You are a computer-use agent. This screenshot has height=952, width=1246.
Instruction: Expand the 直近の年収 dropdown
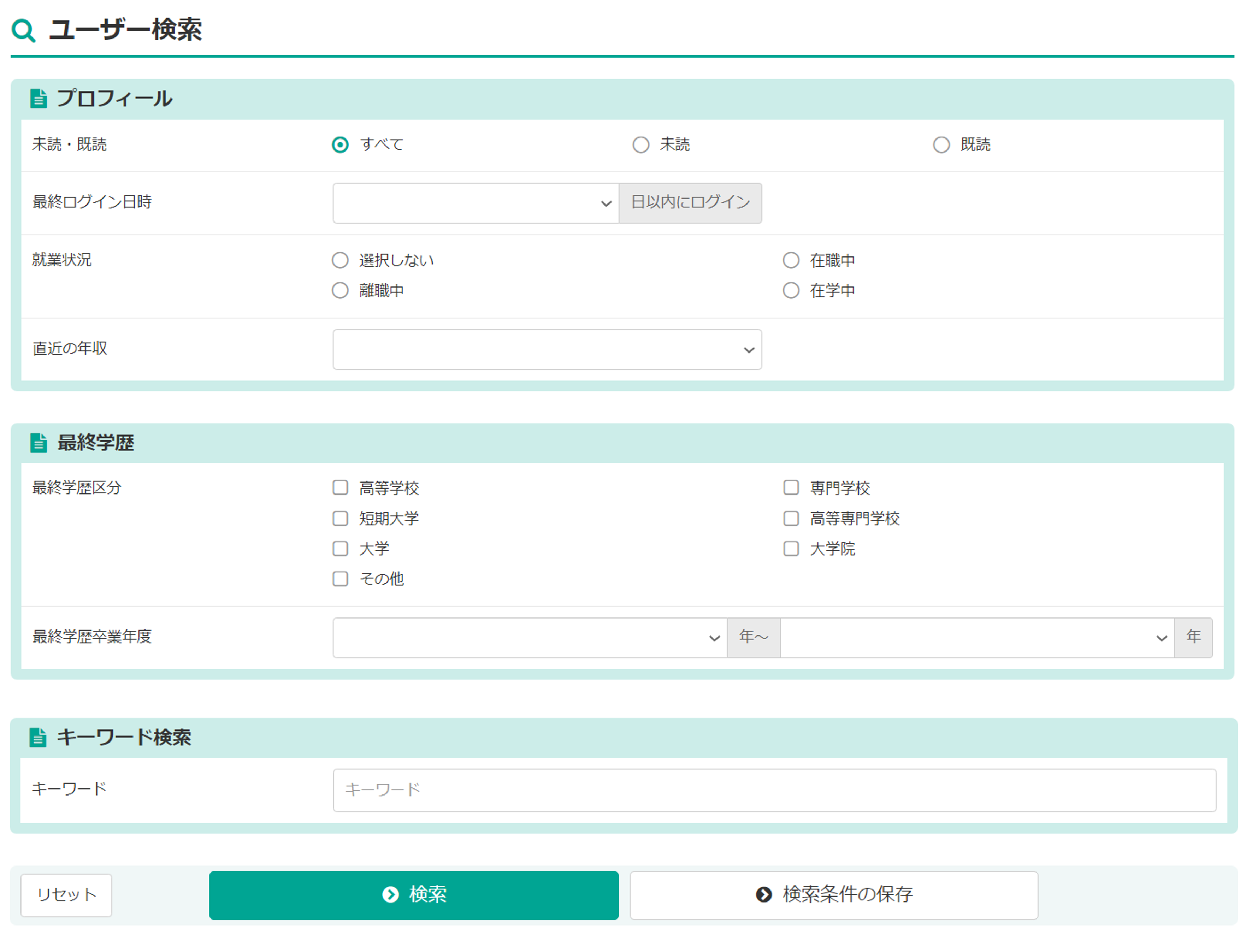click(x=546, y=350)
